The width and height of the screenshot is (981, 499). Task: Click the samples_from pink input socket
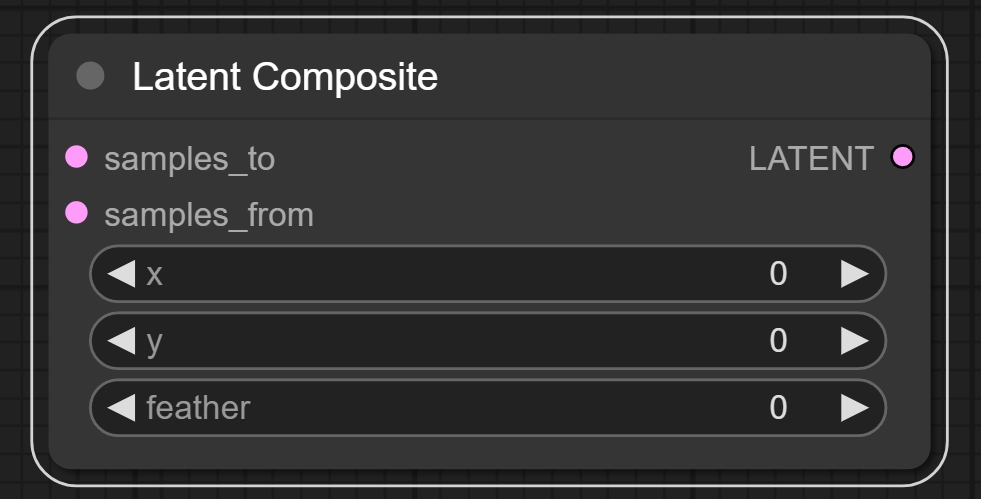(x=77, y=213)
